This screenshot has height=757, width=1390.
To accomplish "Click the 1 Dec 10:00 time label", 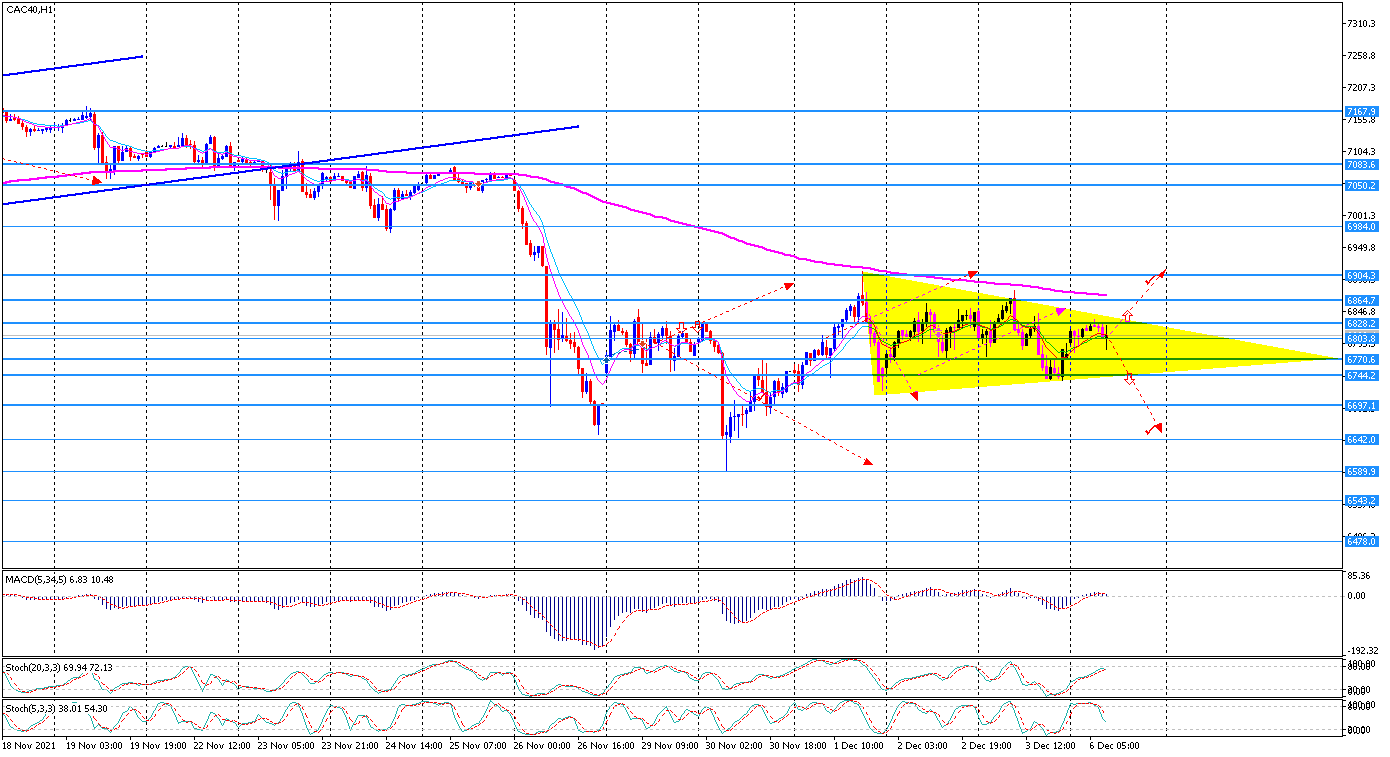I will pyautogui.click(x=858, y=745).
